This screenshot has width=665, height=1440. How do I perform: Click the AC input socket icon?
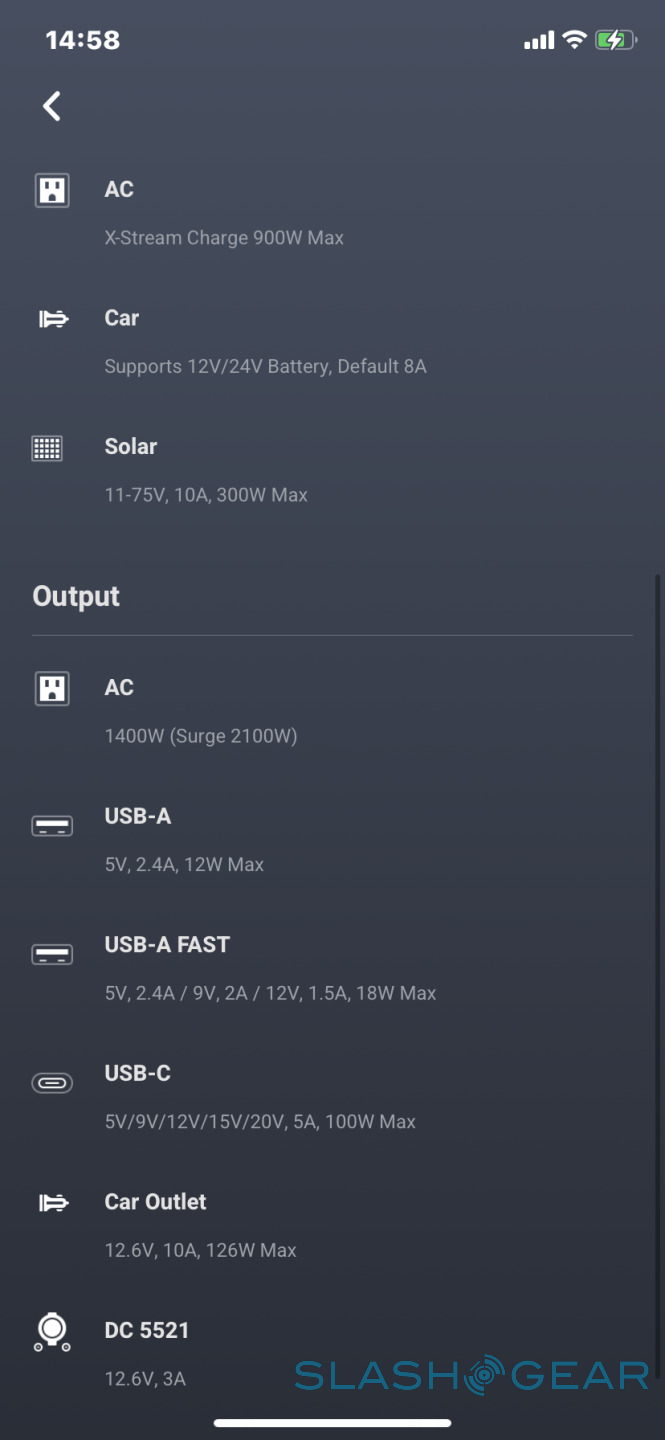point(52,190)
